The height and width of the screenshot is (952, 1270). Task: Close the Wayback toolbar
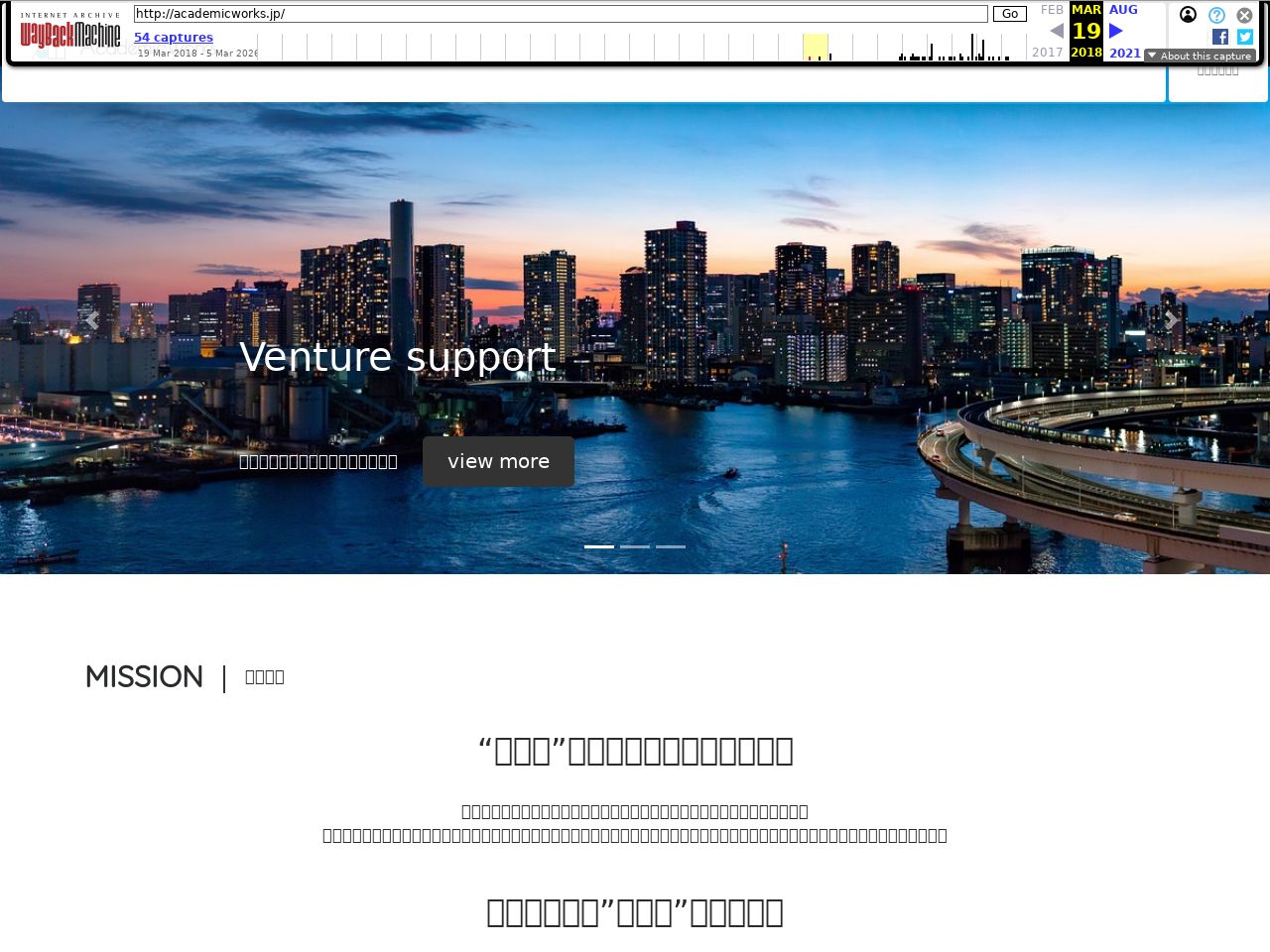coord(1244,15)
